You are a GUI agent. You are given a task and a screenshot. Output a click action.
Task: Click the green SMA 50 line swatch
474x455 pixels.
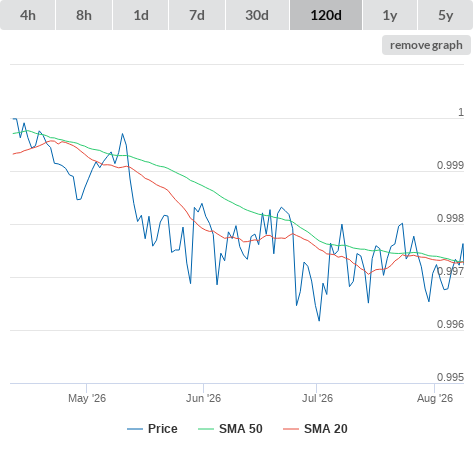coord(206,429)
